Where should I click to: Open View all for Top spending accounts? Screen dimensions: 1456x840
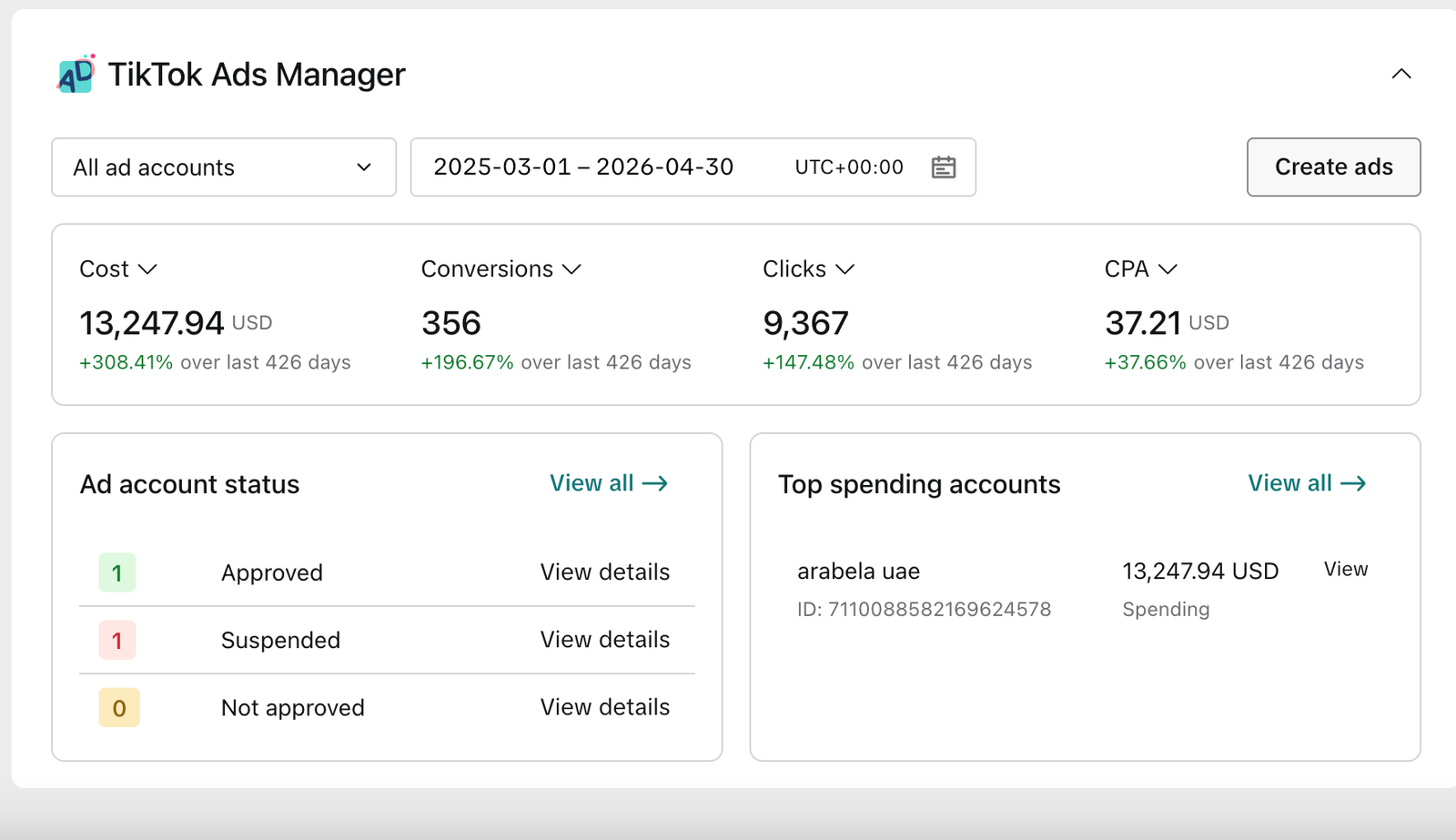coord(1307,483)
